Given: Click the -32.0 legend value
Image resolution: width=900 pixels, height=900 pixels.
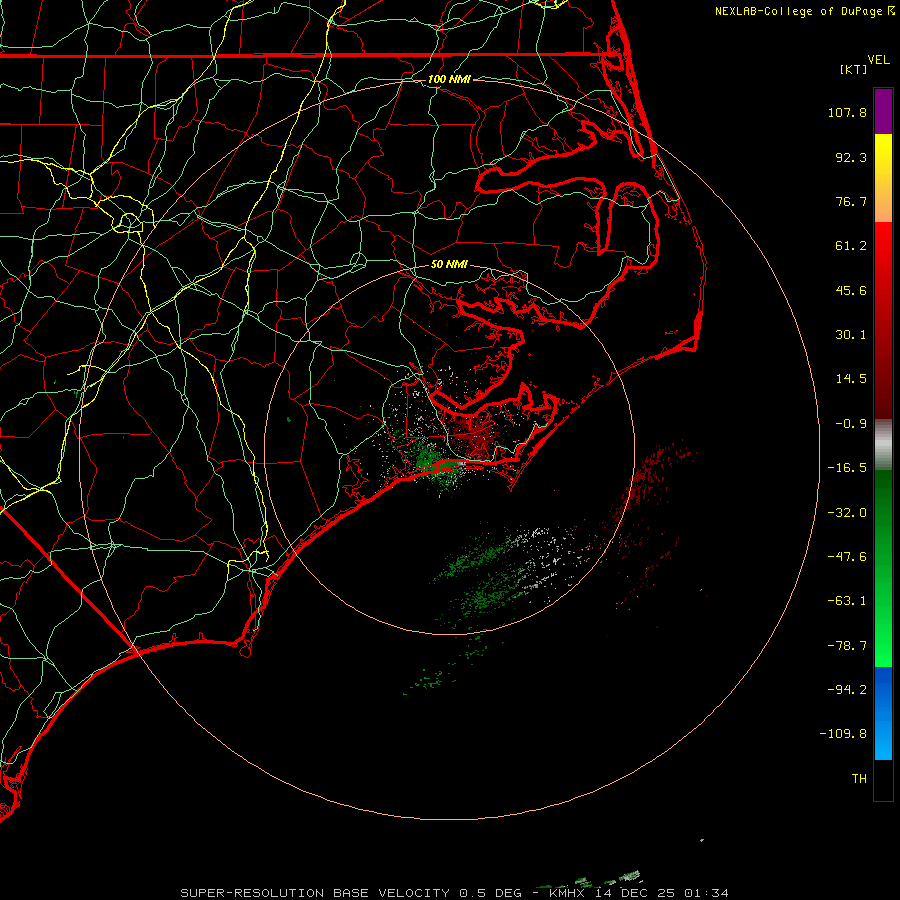Looking at the screenshot, I should point(847,513).
